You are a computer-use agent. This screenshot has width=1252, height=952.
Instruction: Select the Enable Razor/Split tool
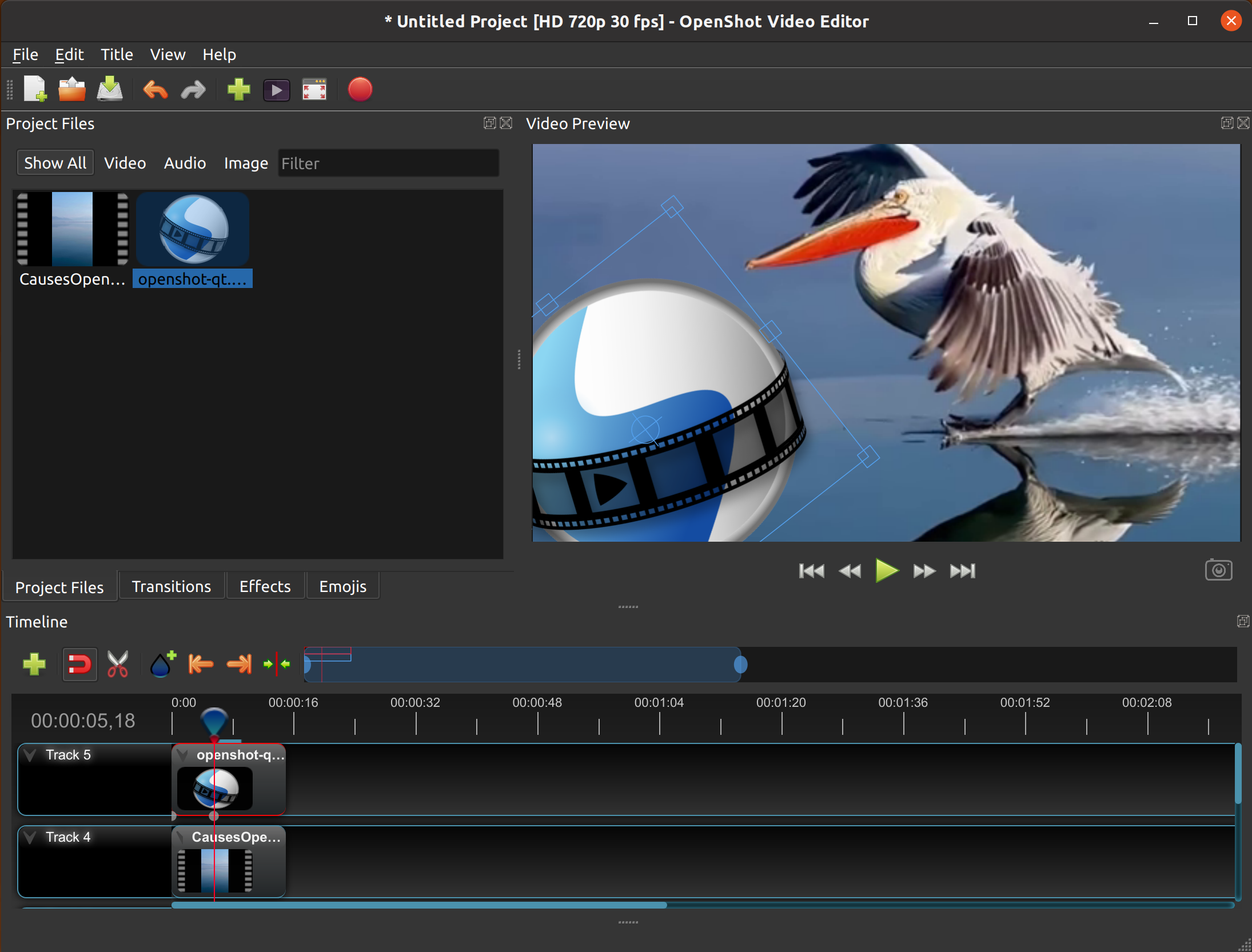(117, 663)
